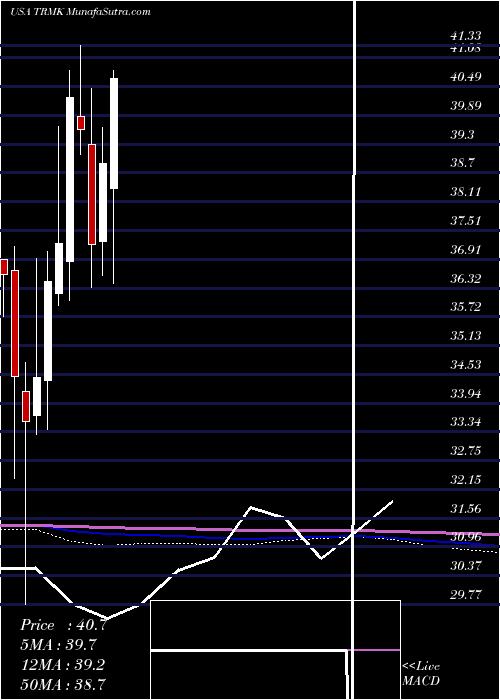Select the 39.3 price axis label
The width and height of the screenshot is (500, 700).
click(x=463, y=134)
